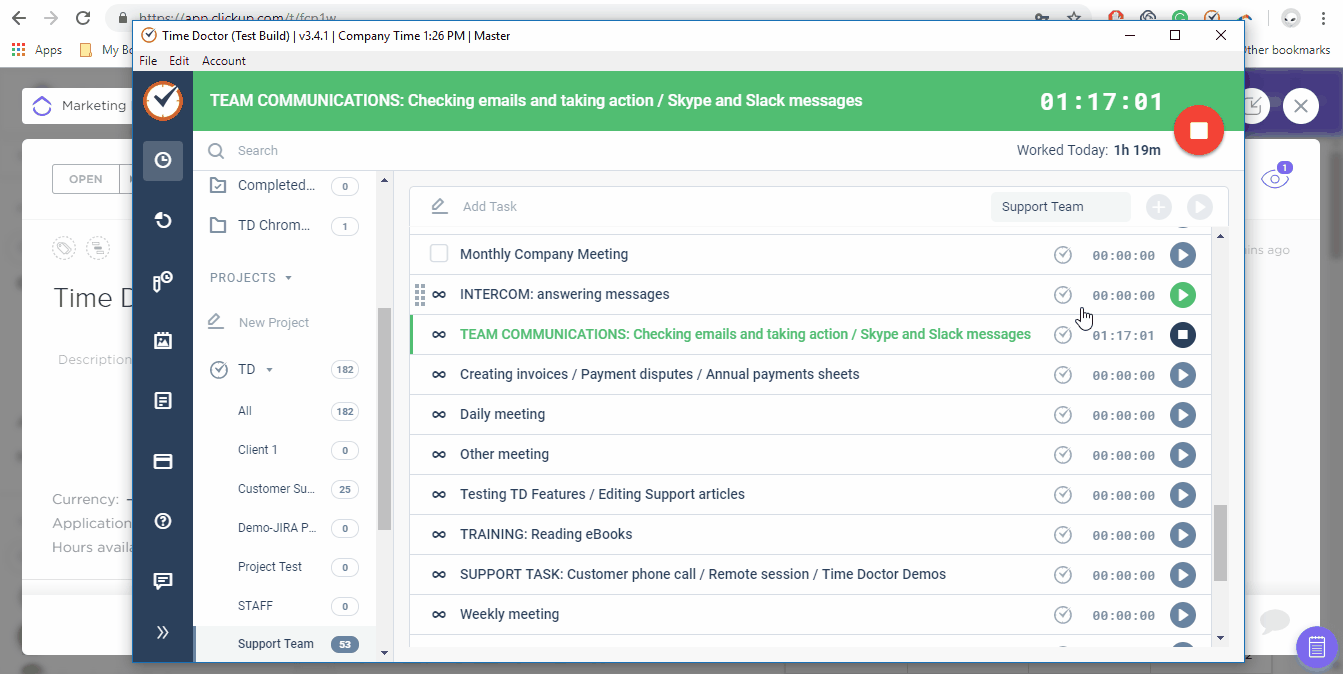
Task: Click OPEN status button in ClickUp window
Action: tap(85, 179)
